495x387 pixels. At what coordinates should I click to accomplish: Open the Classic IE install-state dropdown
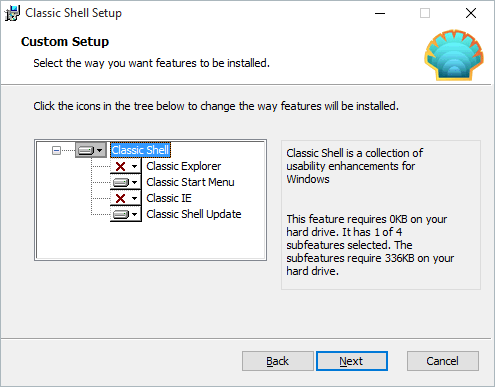click(x=126, y=198)
